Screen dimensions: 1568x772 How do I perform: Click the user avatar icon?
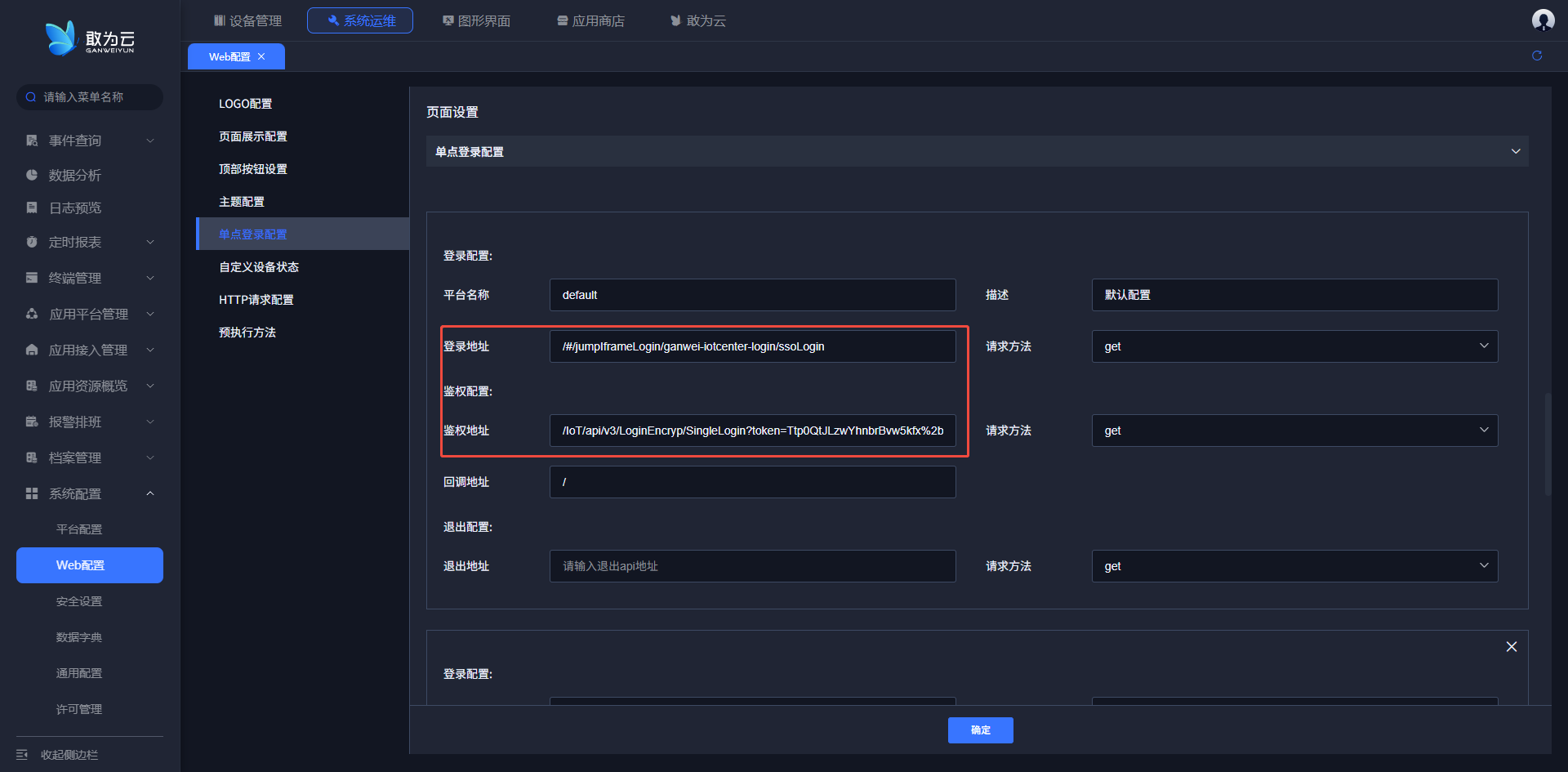click(x=1543, y=20)
